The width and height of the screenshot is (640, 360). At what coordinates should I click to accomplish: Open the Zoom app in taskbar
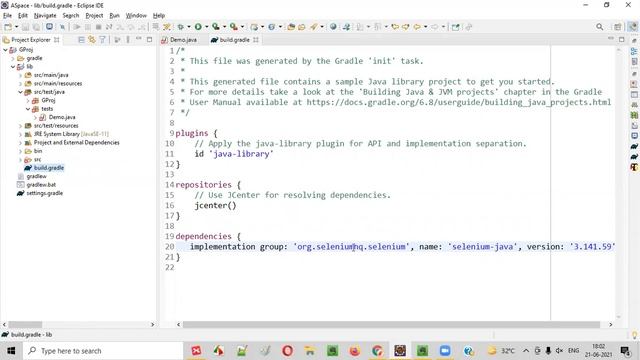click(x=444, y=351)
